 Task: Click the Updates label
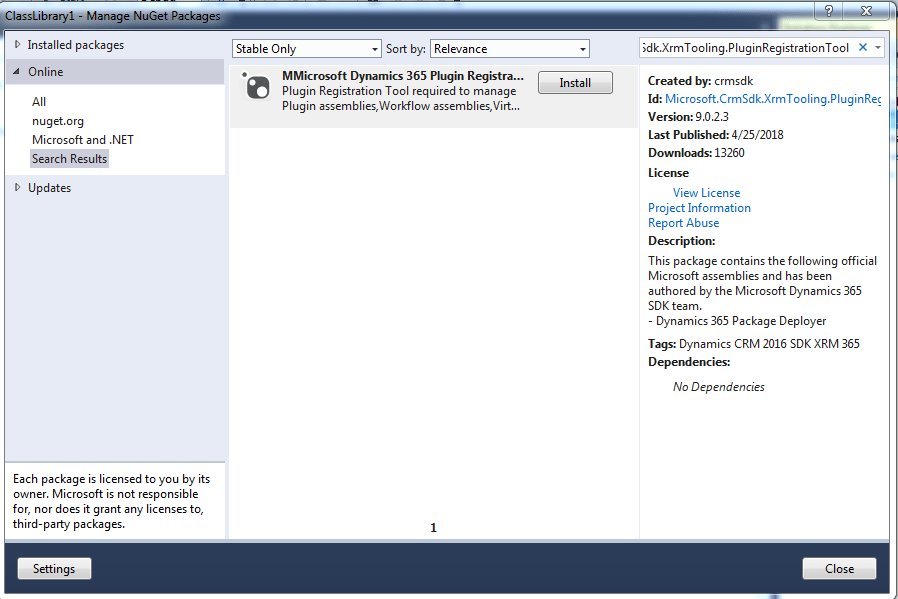pos(50,188)
